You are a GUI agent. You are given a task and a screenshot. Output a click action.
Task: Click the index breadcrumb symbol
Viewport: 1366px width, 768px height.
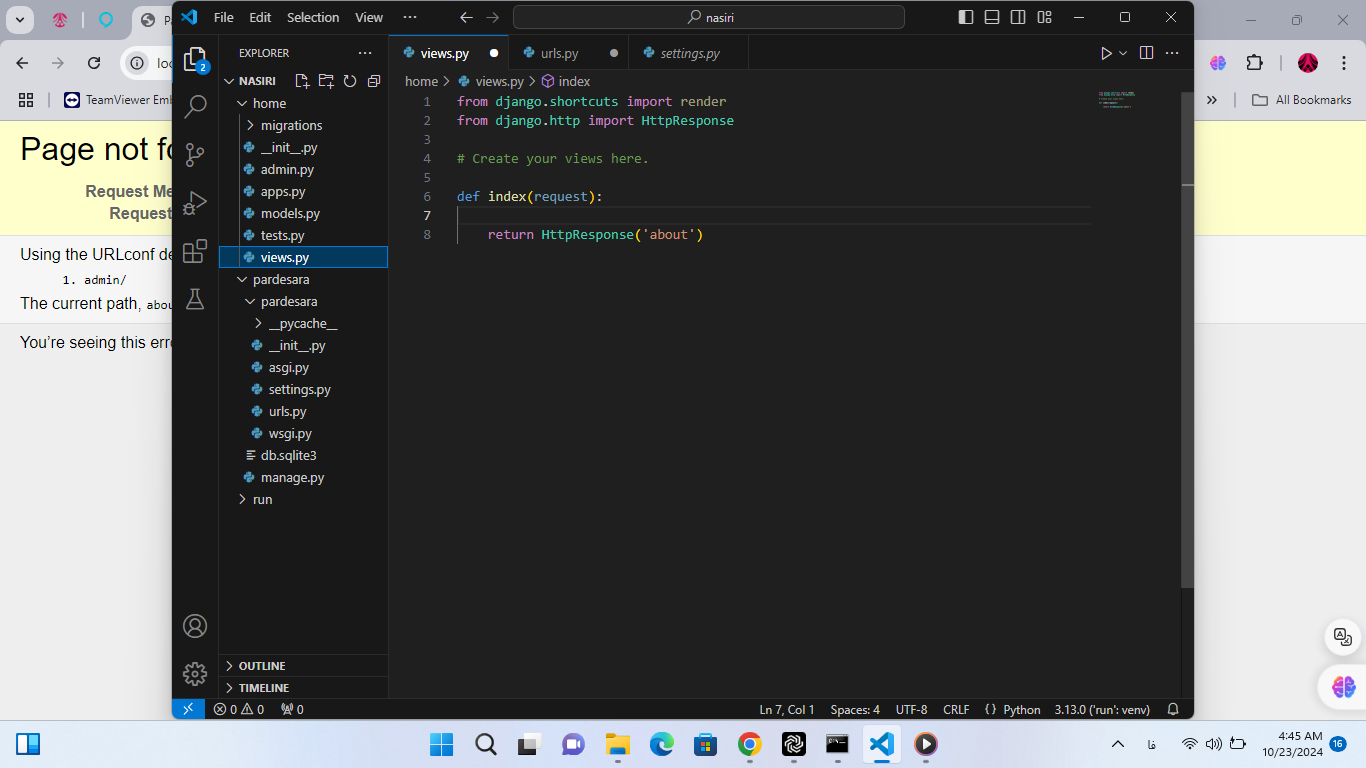tap(566, 81)
